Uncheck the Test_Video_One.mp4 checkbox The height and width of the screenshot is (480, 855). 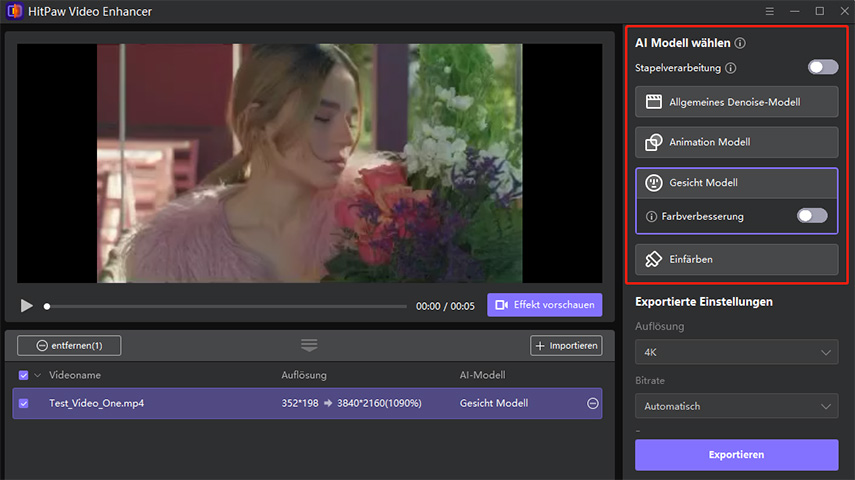click(x=23, y=404)
